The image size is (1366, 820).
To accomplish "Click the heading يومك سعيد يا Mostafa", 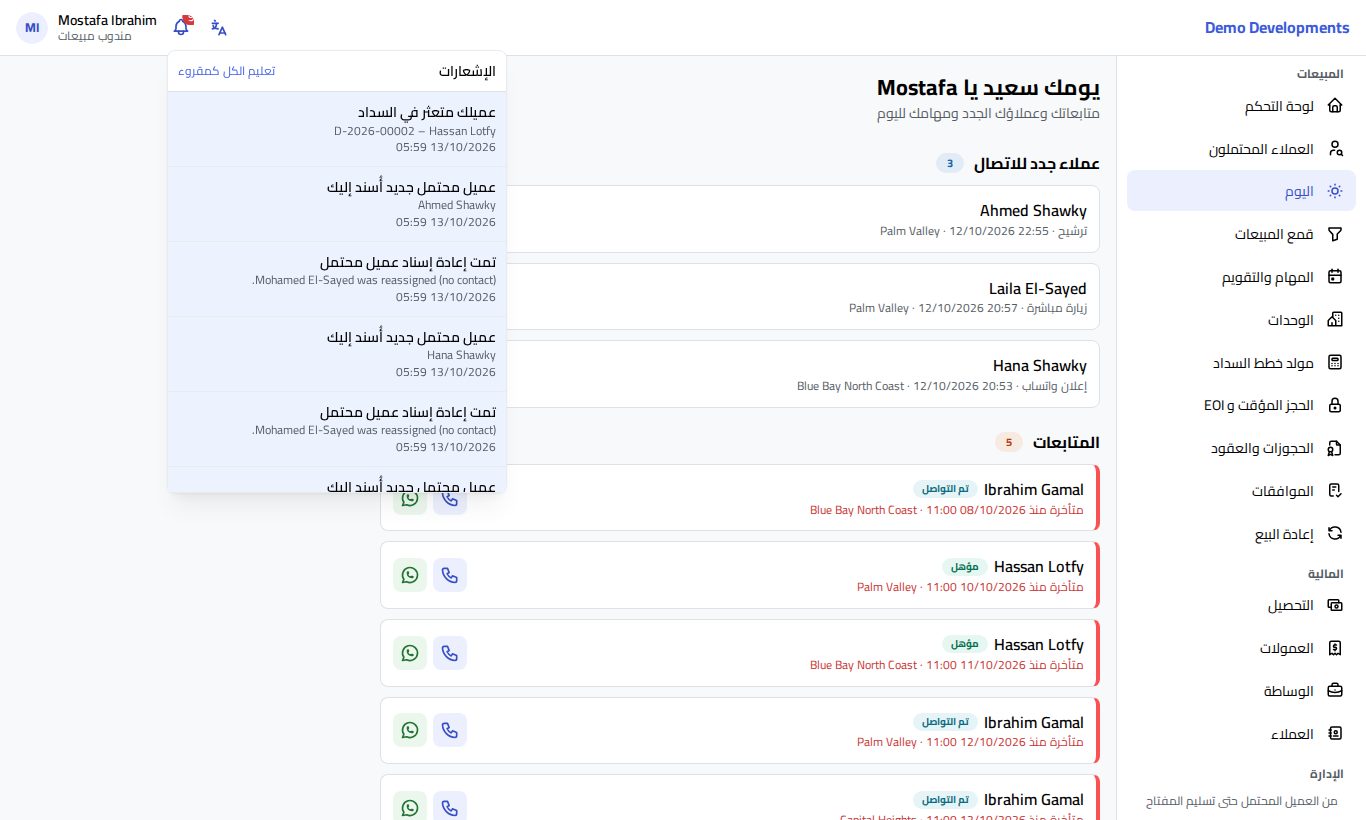I will point(988,87).
